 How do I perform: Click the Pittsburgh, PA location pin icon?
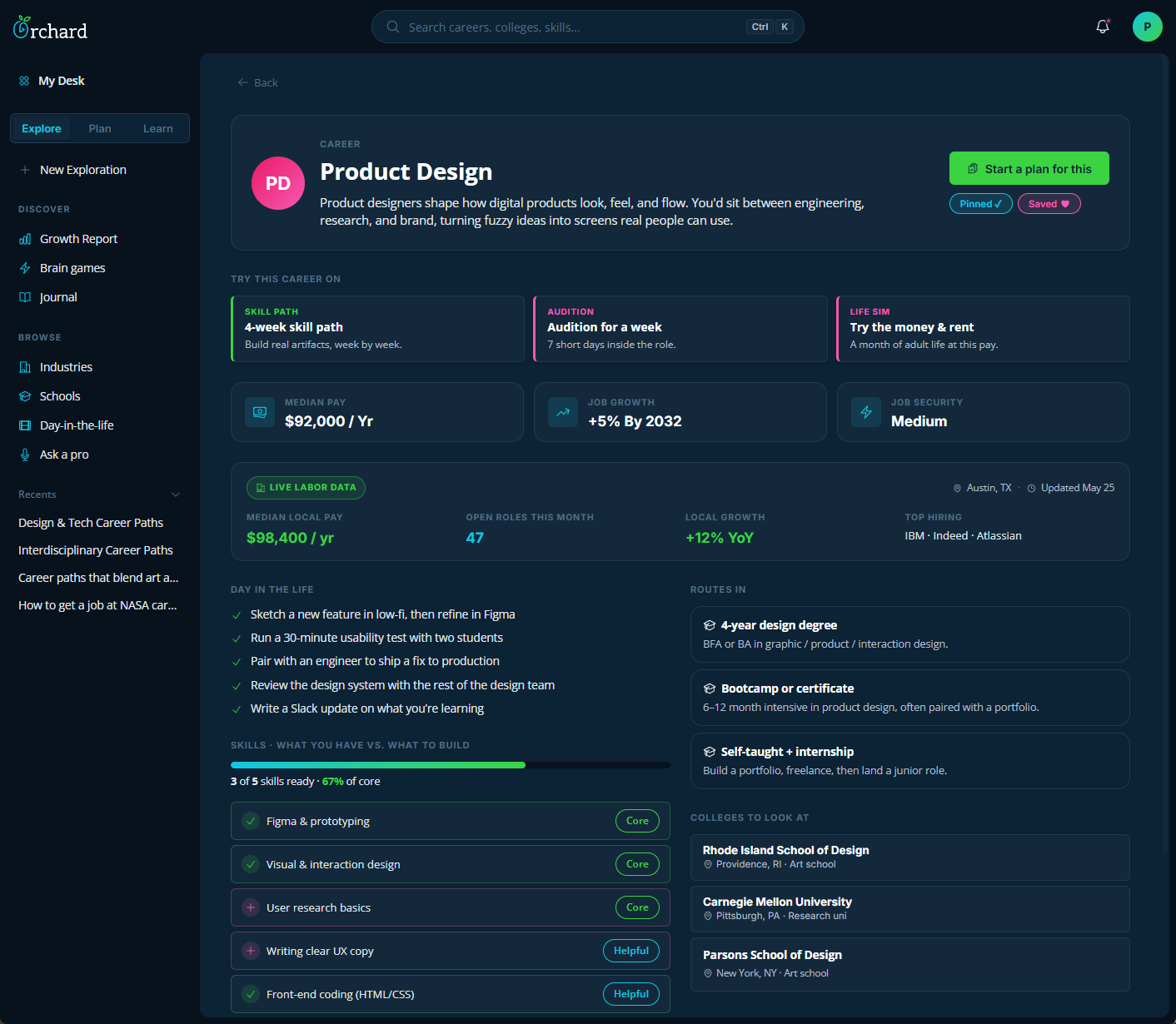pyautogui.click(x=708, y=916)
